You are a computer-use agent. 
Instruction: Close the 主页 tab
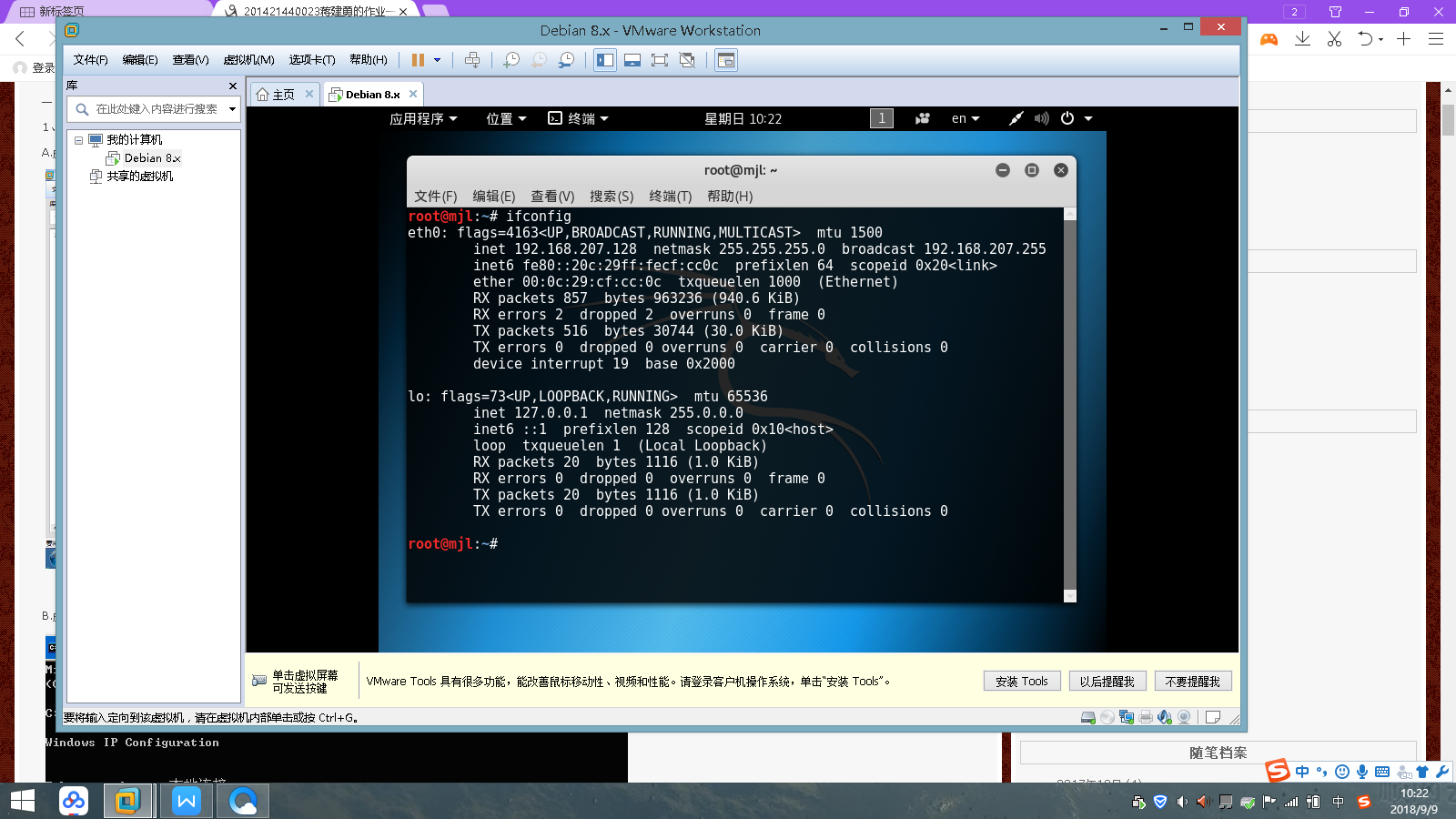point(309,94)
